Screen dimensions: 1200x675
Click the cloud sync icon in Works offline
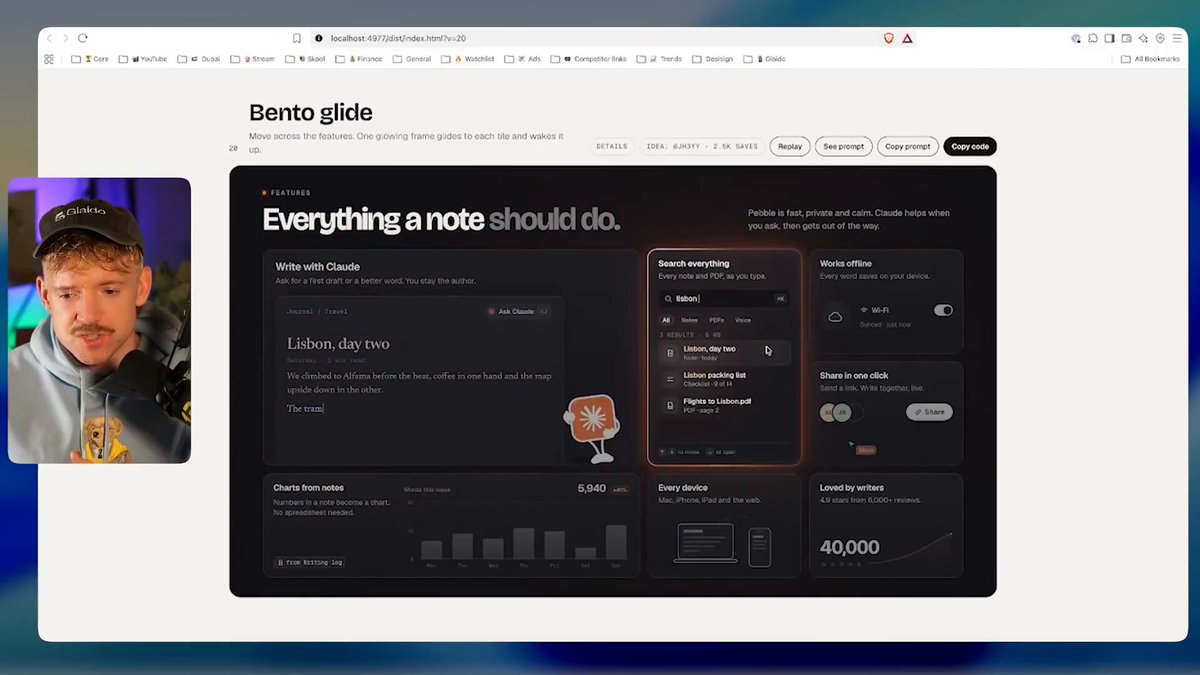tap(835, 316)
